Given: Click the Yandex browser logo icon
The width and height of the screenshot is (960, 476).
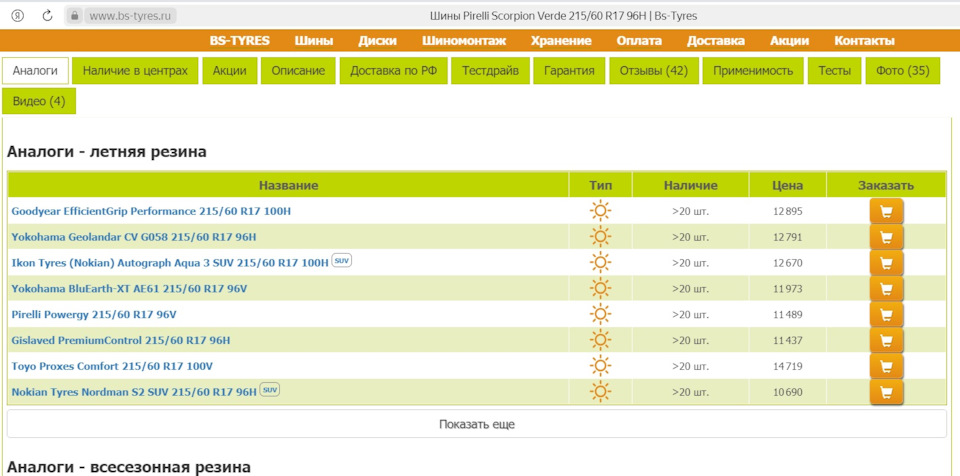Looking at the screenshot, I should point(18,16).
